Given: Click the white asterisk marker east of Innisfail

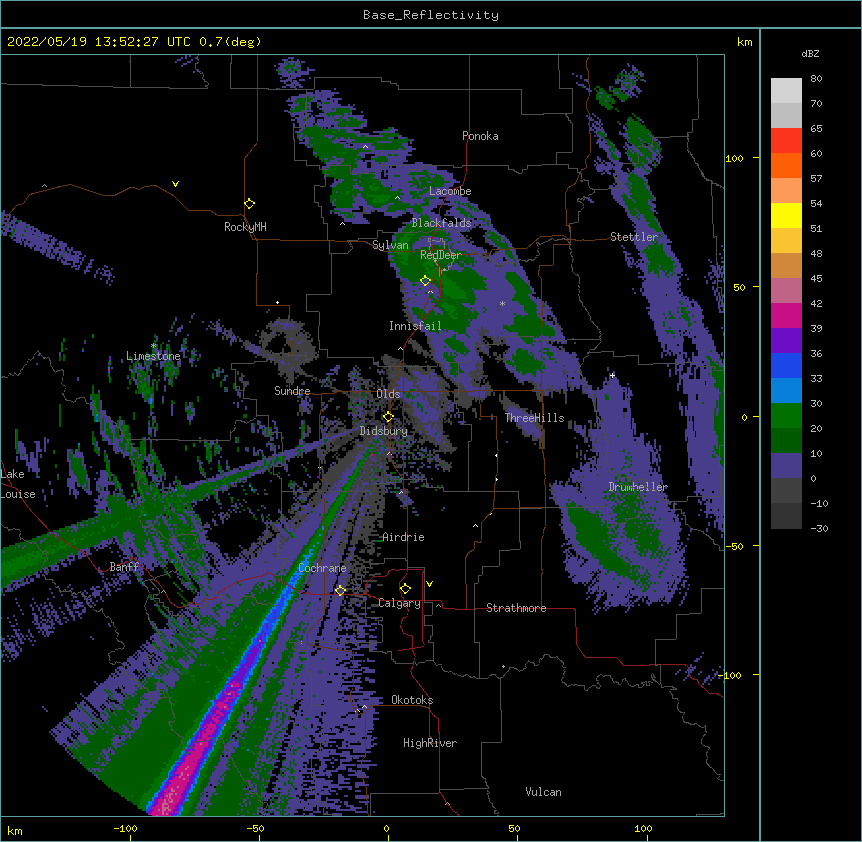Looking at the screenshot, I should point(502,304).
